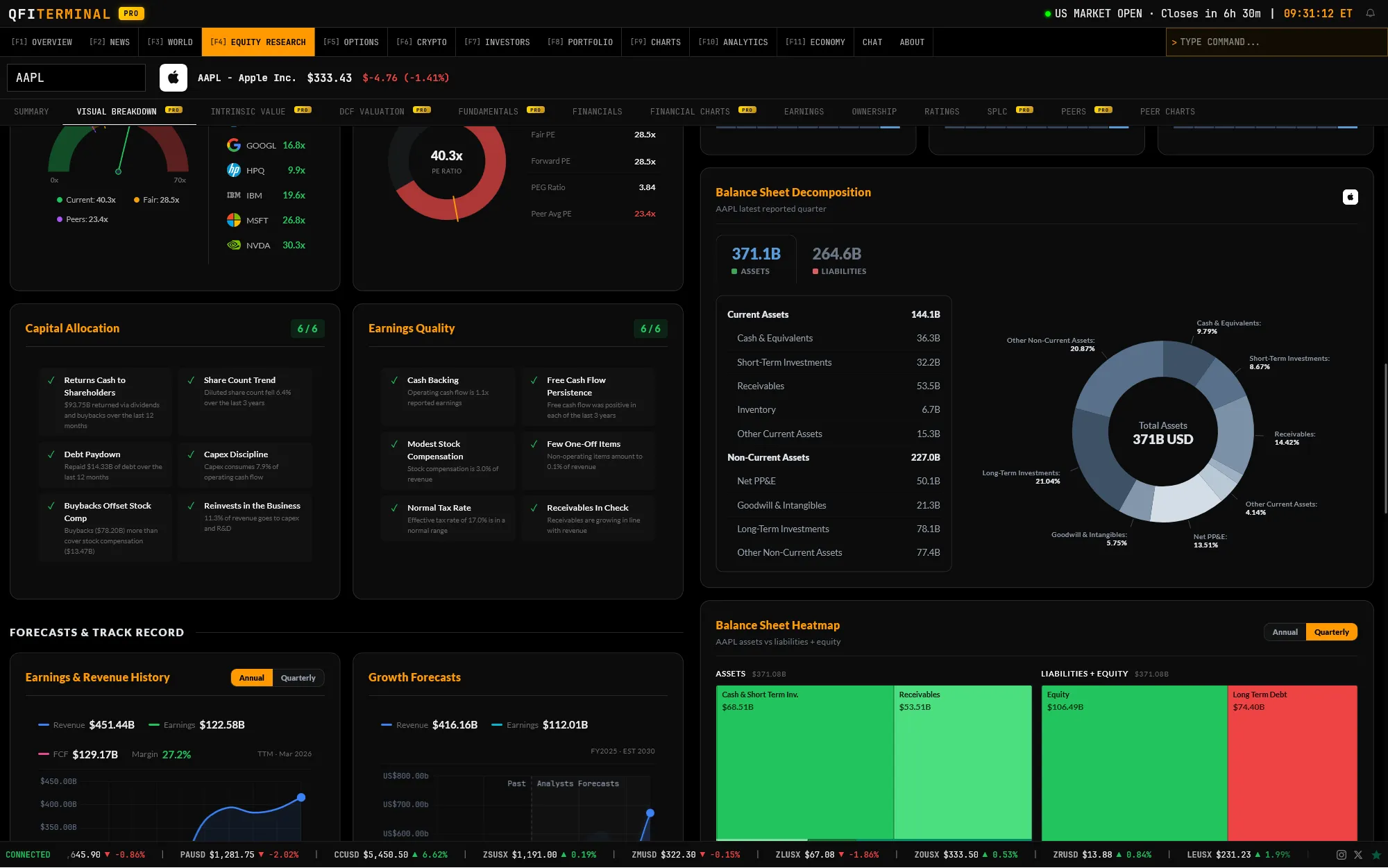Image resolution: width=1388 pixels, height=868 pixels.
Task: Click the IBM logo in the peers list
Action: tap(234, 195)
